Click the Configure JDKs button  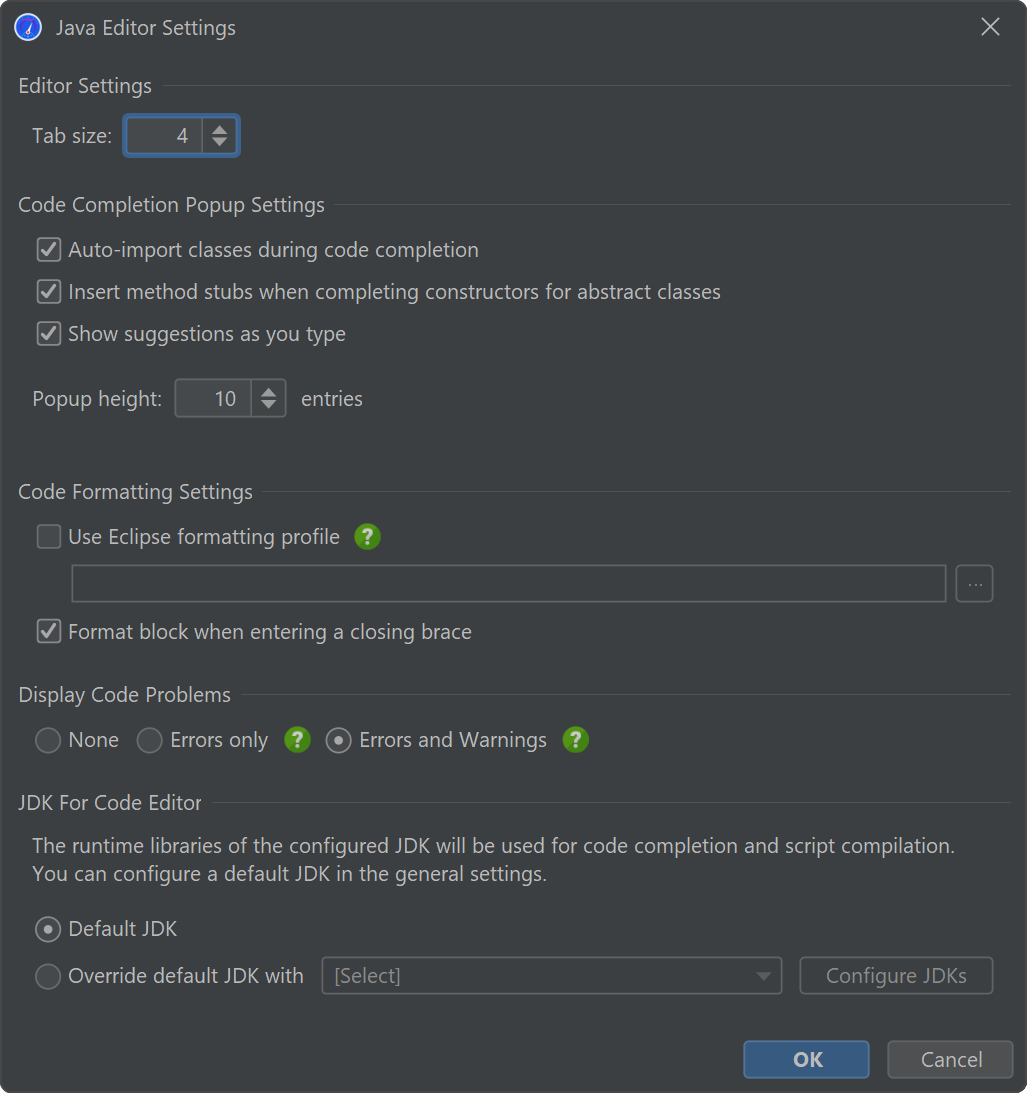click(896, 976)
